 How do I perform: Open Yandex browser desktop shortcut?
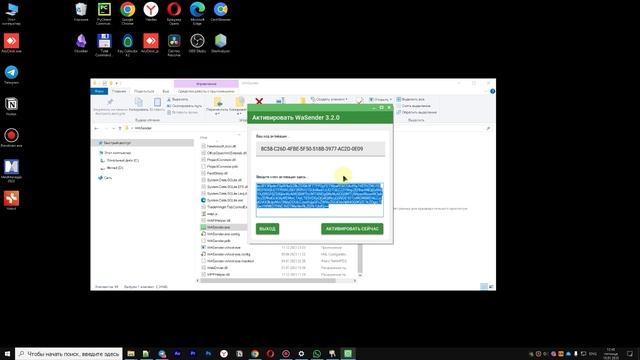click(151, 12)
